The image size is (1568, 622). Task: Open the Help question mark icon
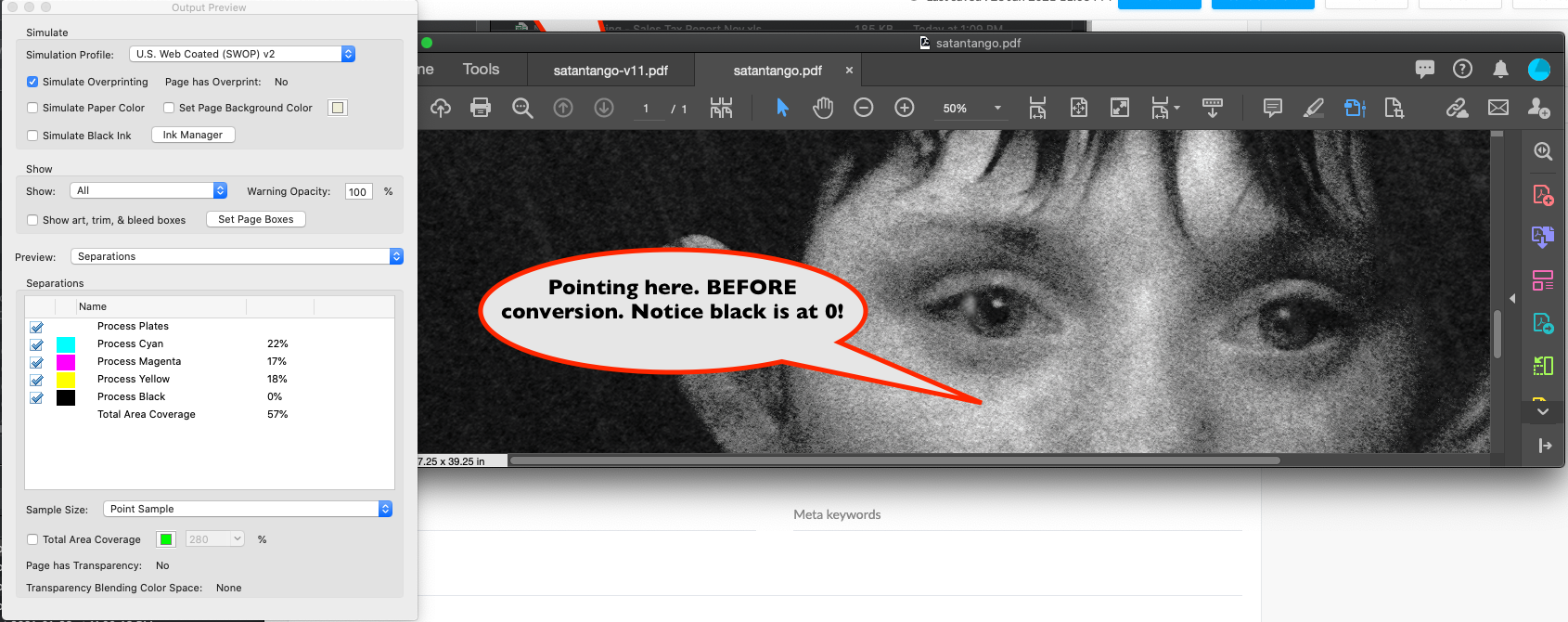[1462, 69]
